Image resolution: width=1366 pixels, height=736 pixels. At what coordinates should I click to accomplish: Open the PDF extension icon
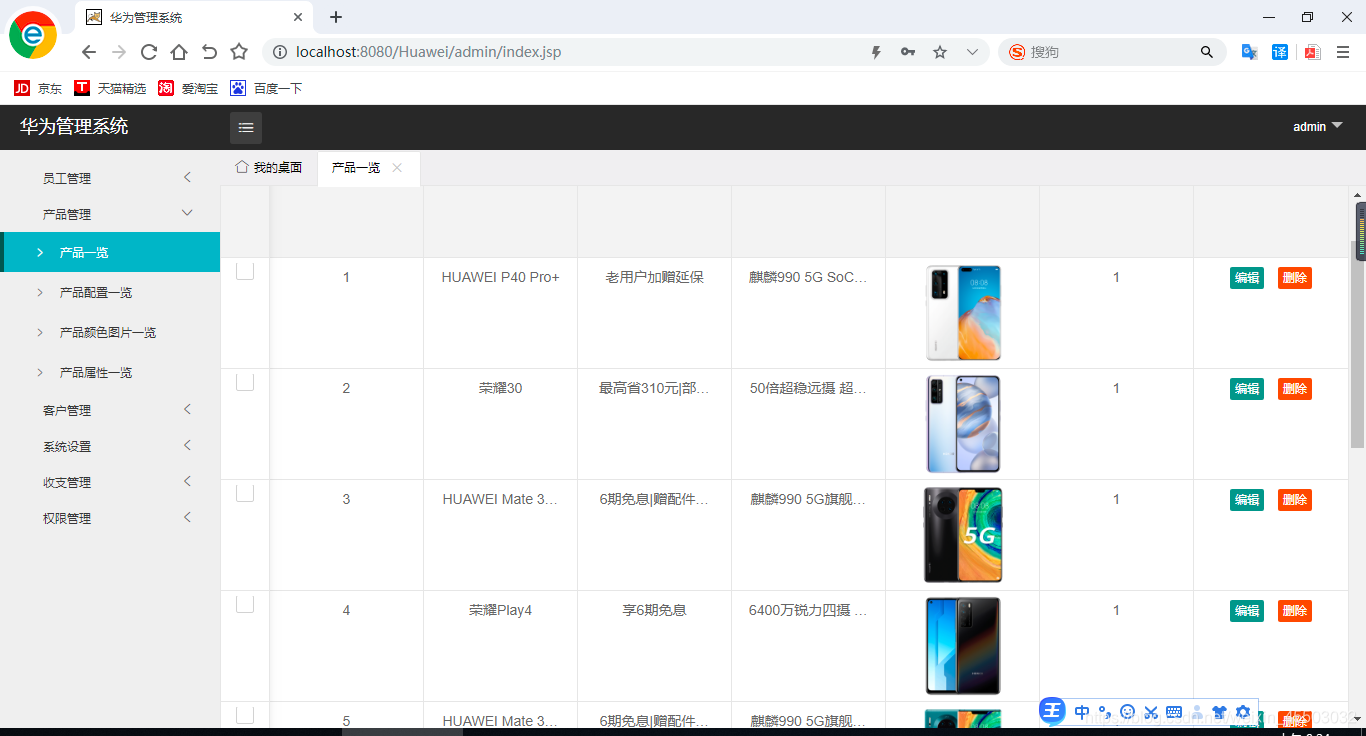(1311, 52)
